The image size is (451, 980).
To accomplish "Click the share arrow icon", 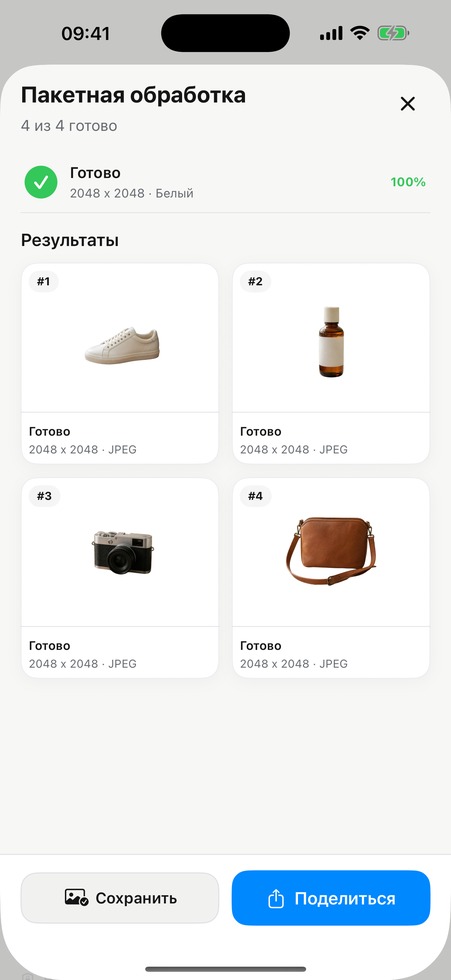I will click(276, 899).
